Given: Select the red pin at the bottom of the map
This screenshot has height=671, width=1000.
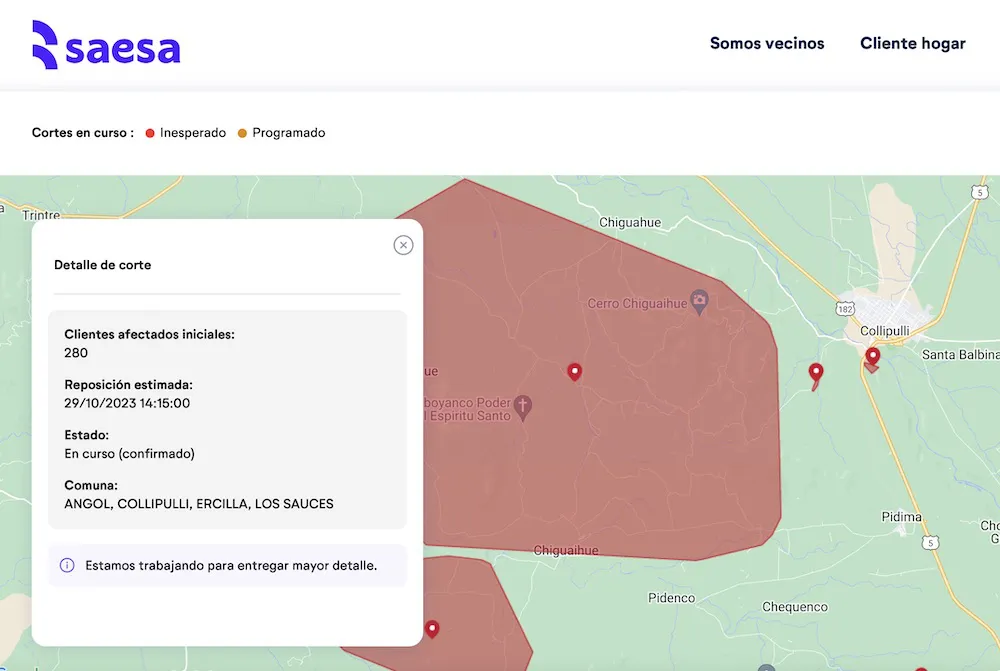Looking at the screenshot, I should pyautogui.click(x=431, y=629).
